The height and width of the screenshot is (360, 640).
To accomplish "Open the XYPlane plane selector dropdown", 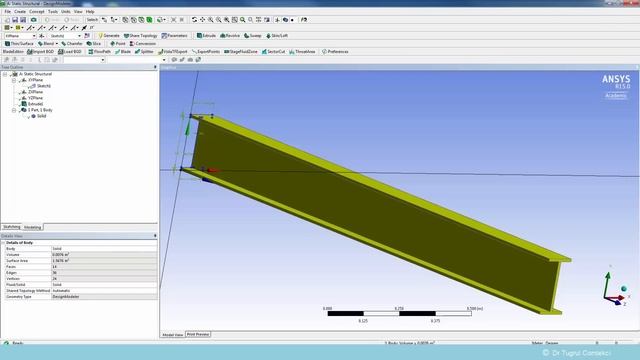I will 34,36.
